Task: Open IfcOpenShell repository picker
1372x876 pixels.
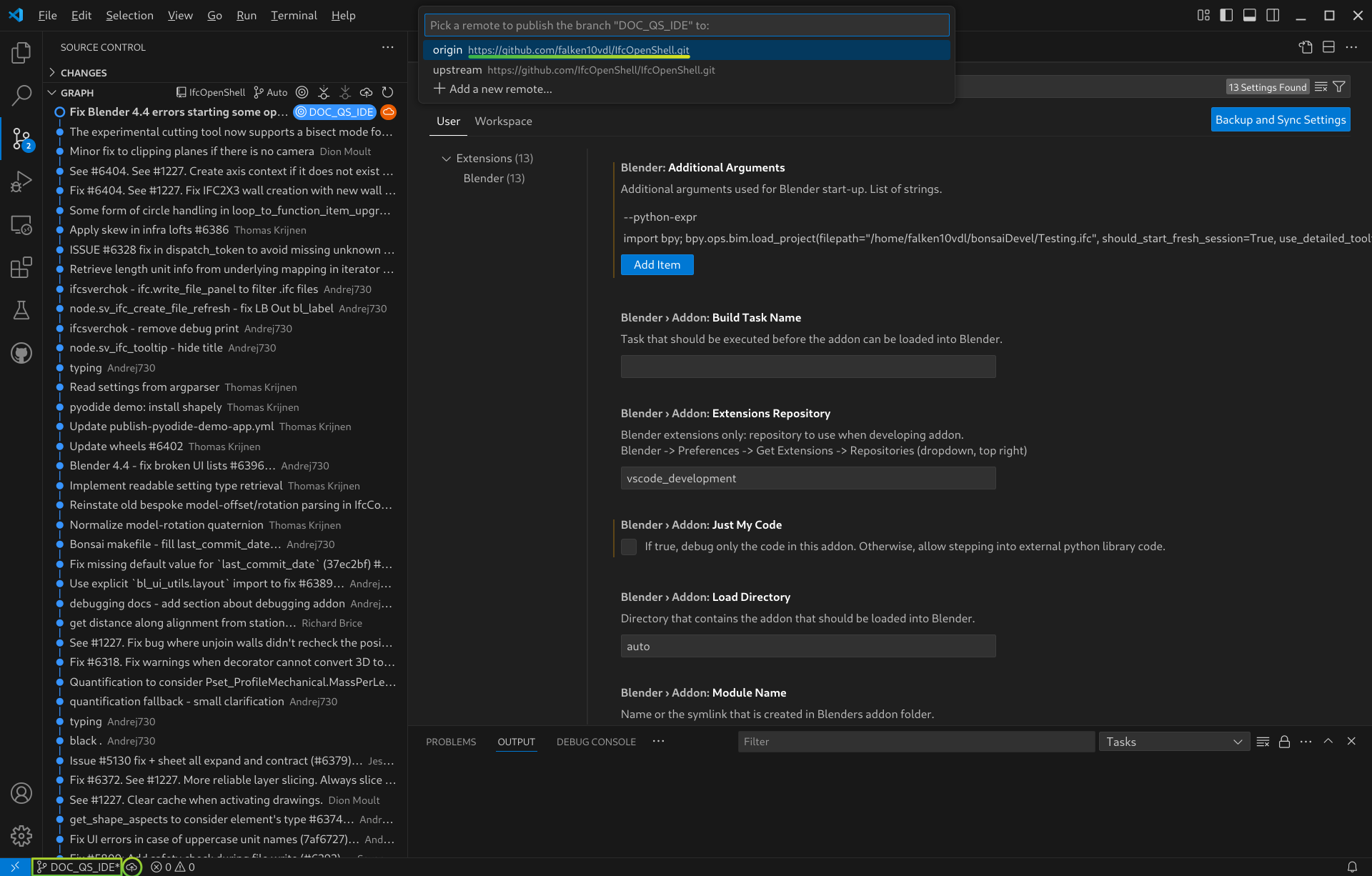Action: (211, 93)
